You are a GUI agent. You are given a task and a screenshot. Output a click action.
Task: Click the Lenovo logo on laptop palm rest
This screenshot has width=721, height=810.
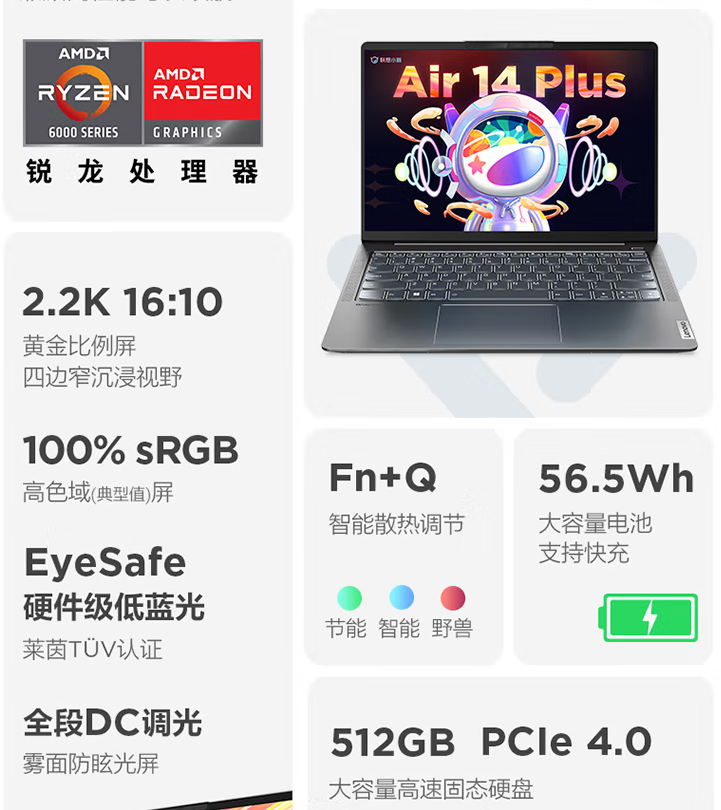(x=685, y=330)
